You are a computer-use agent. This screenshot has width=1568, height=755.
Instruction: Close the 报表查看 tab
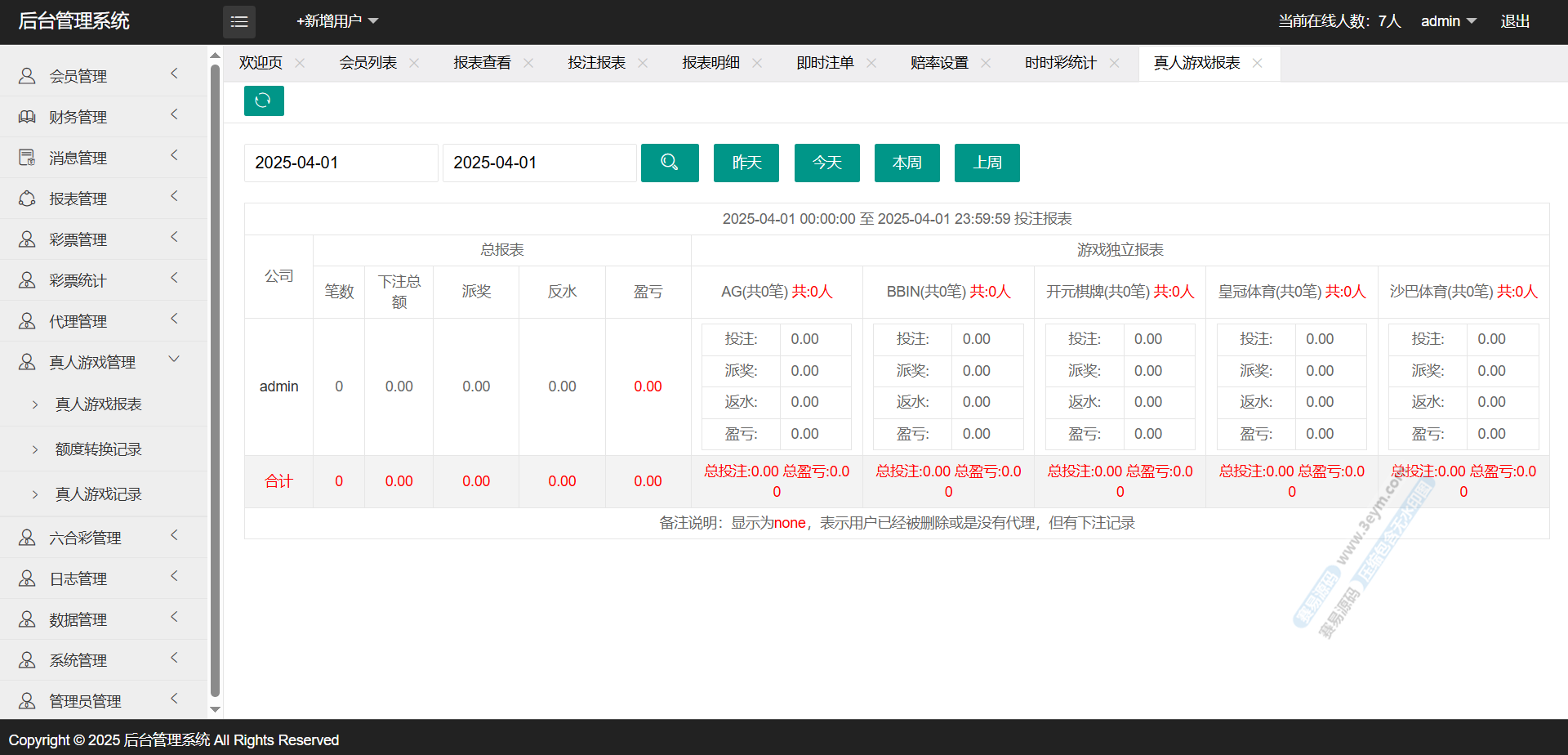point(528,63)
